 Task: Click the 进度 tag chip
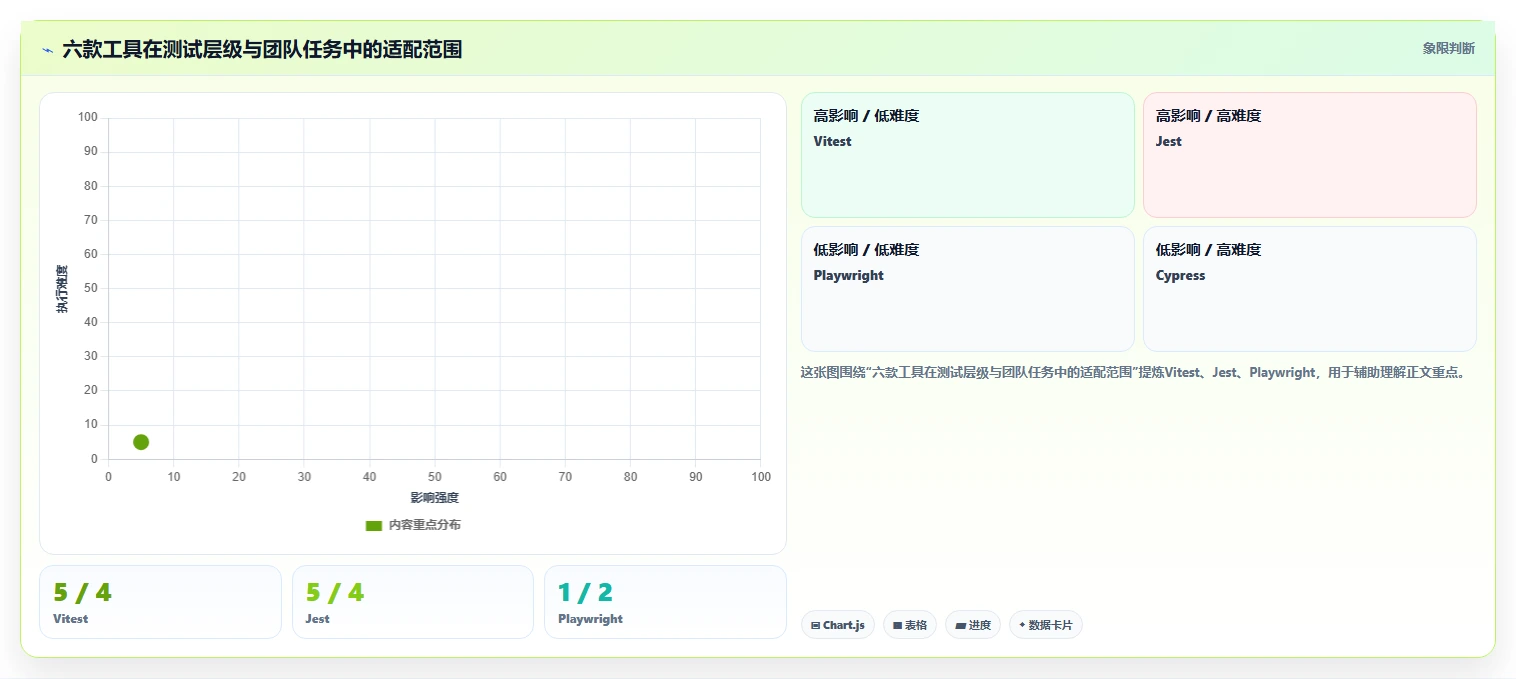[x=973, y=625]
